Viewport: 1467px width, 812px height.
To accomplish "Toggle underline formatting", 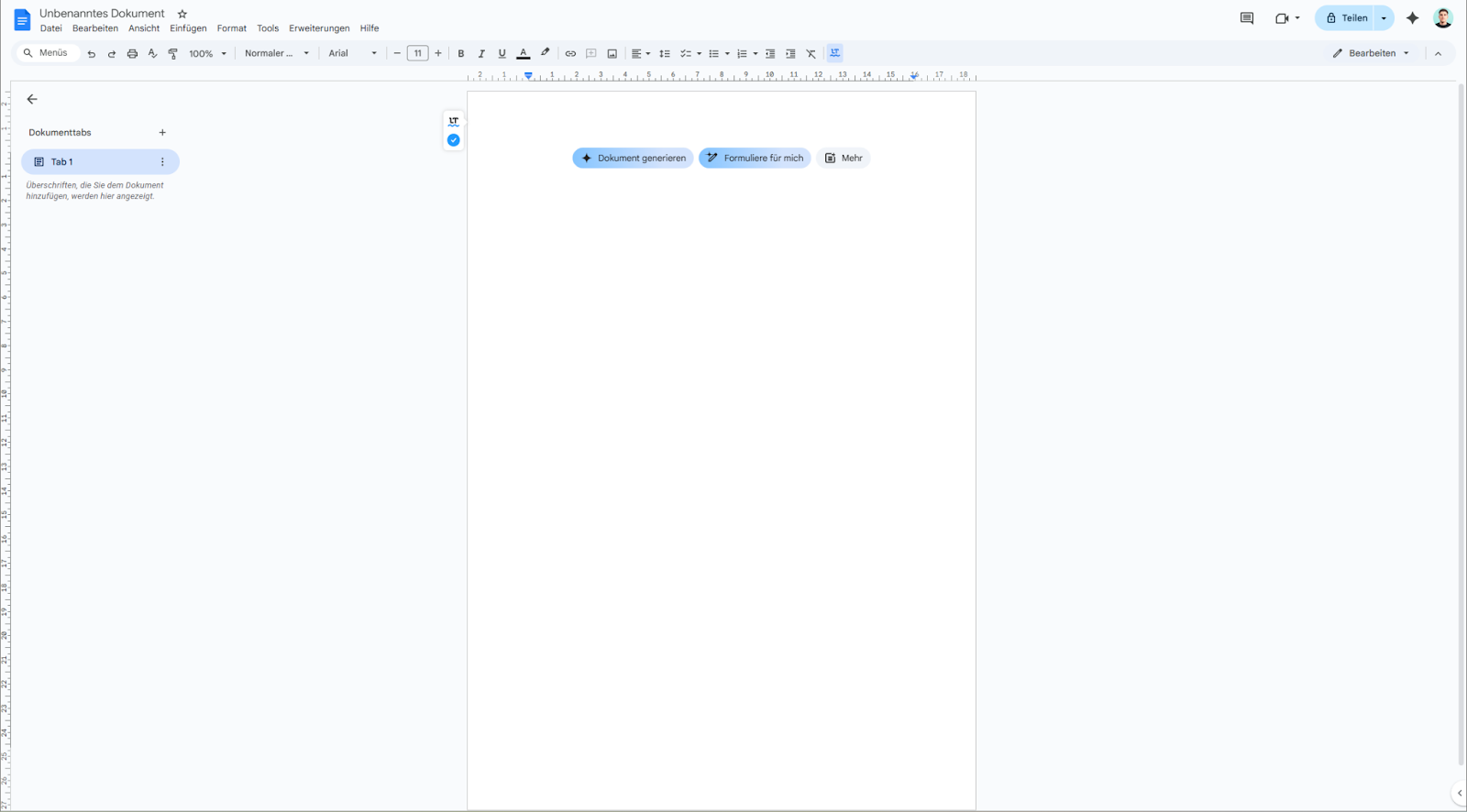I will tap(502, 54).
